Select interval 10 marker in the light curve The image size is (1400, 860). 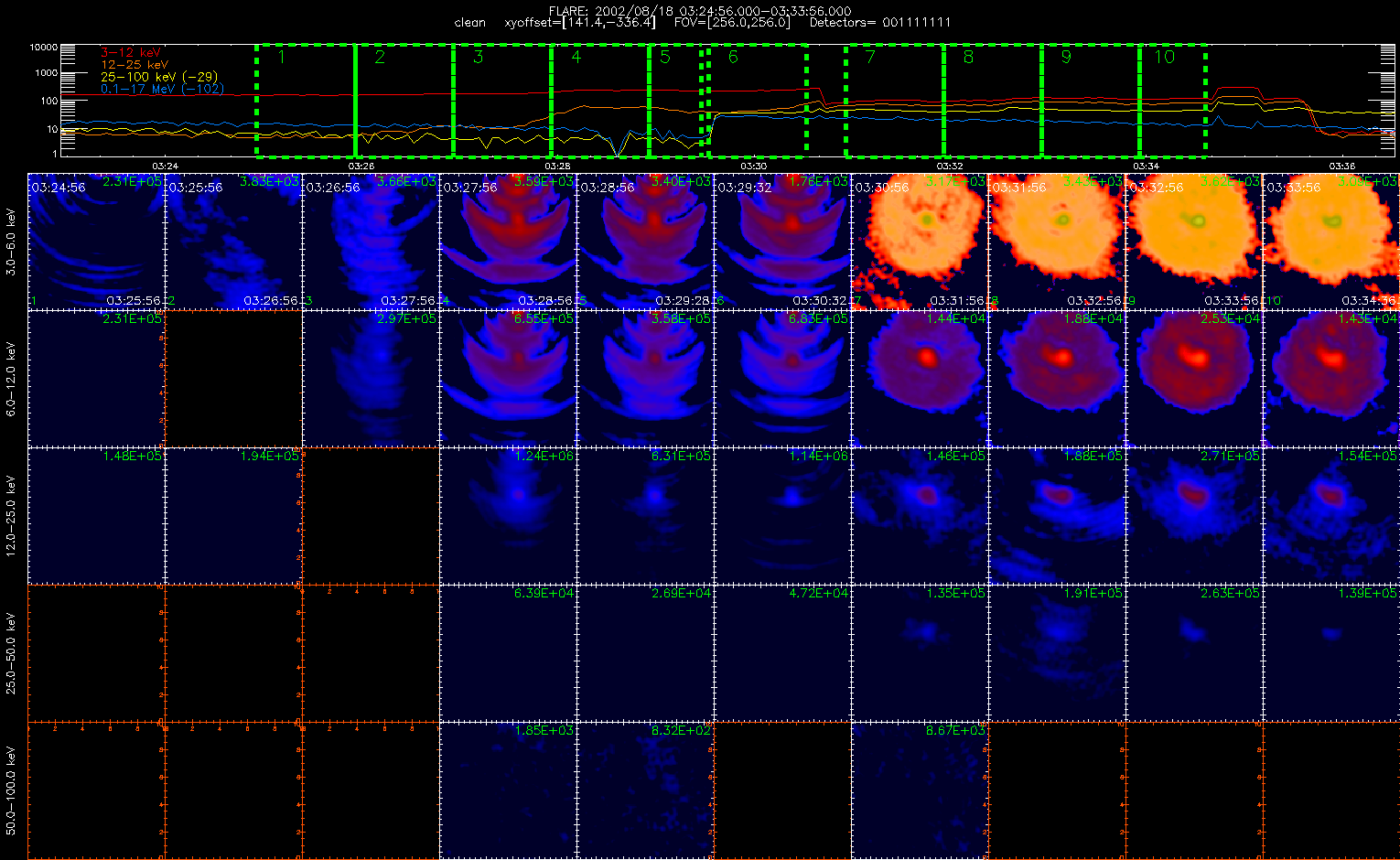1164,57
